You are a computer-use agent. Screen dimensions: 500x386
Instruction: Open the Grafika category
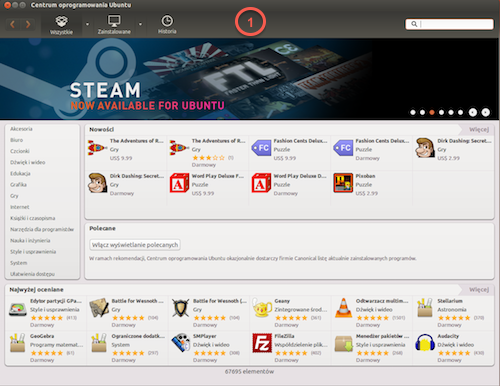[18, 185]
